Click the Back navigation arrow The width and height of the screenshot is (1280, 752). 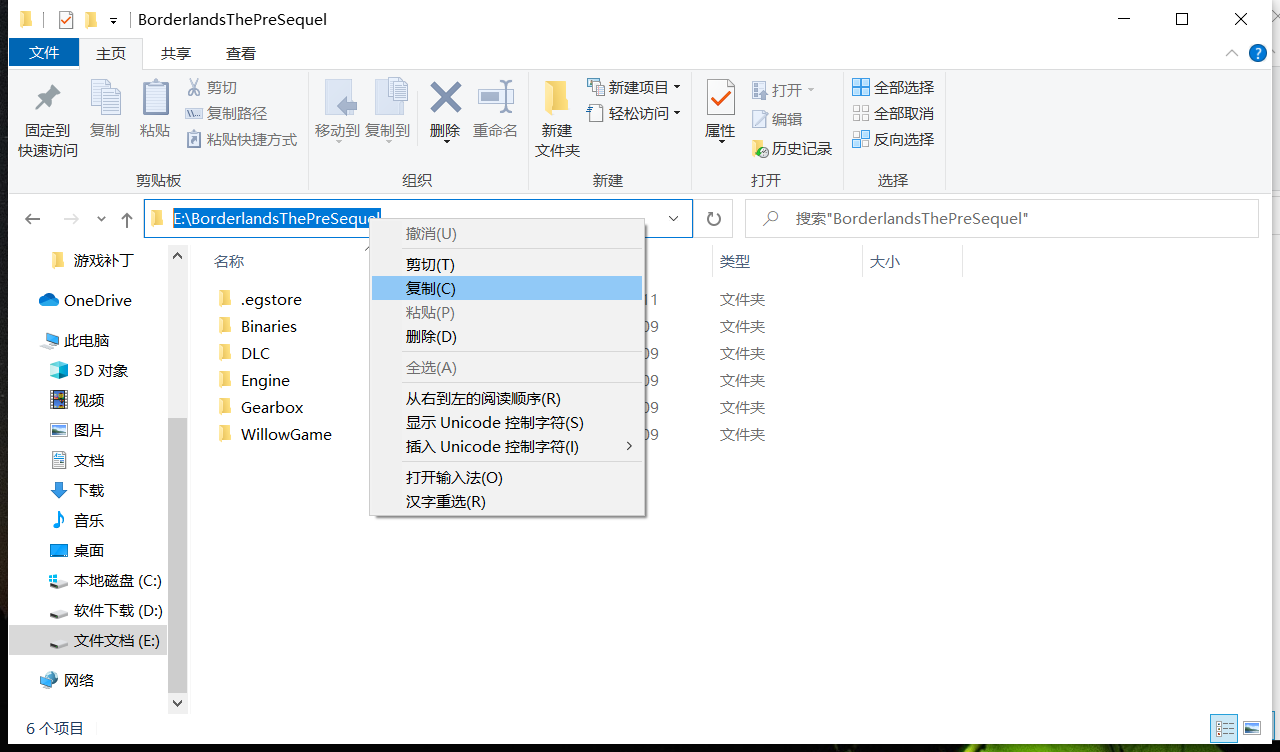coord(33,219)
